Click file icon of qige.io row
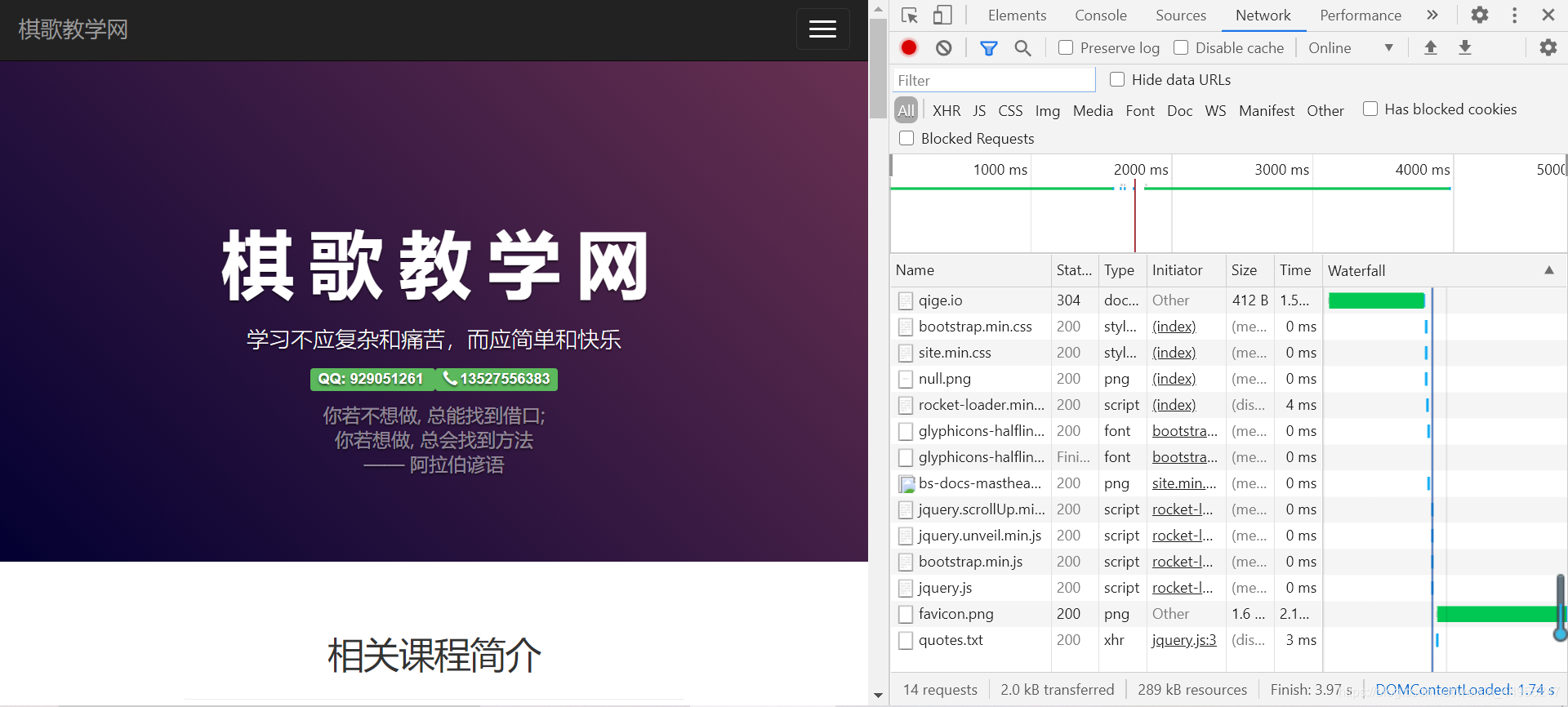Image resolution: width=1568 pixels, height=707 pixels. pos(905,300)
